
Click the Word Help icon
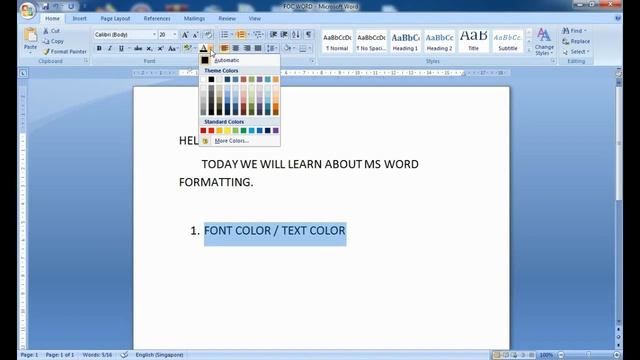pyautogui.click(x=618, y=18)
